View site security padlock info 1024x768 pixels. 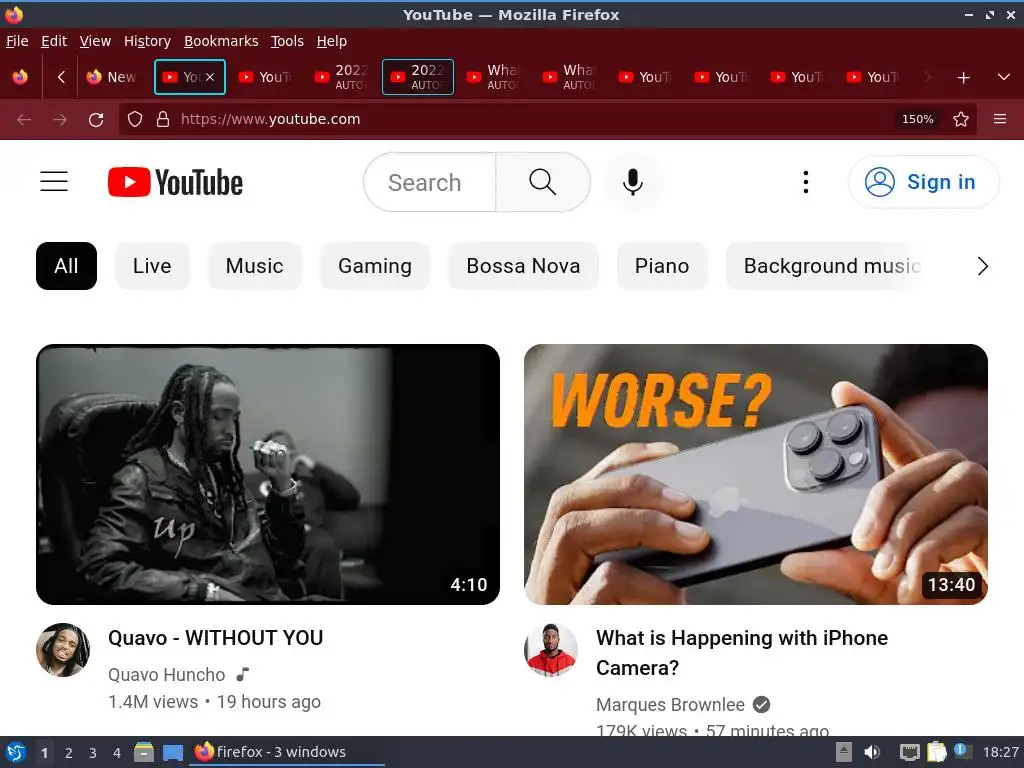click(163, 119)
